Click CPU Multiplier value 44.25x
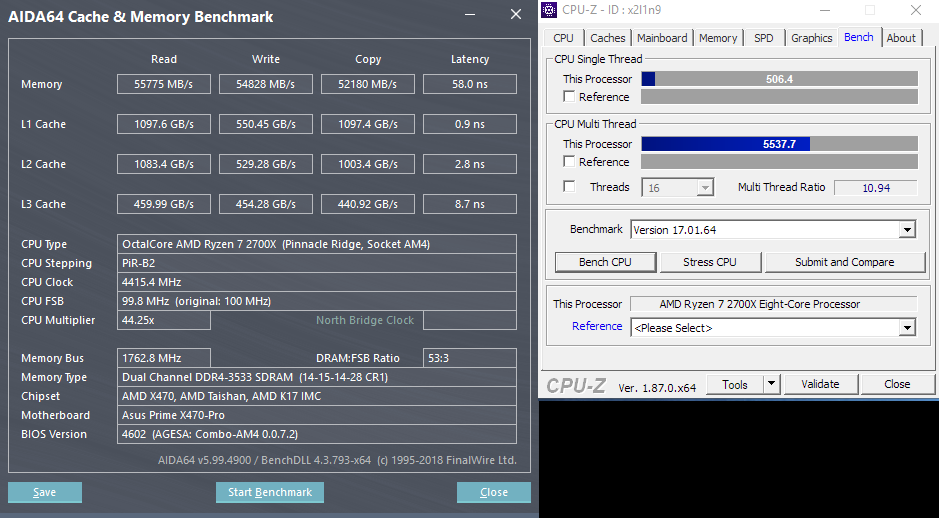939x518 pixels. (x=163, y=320)
